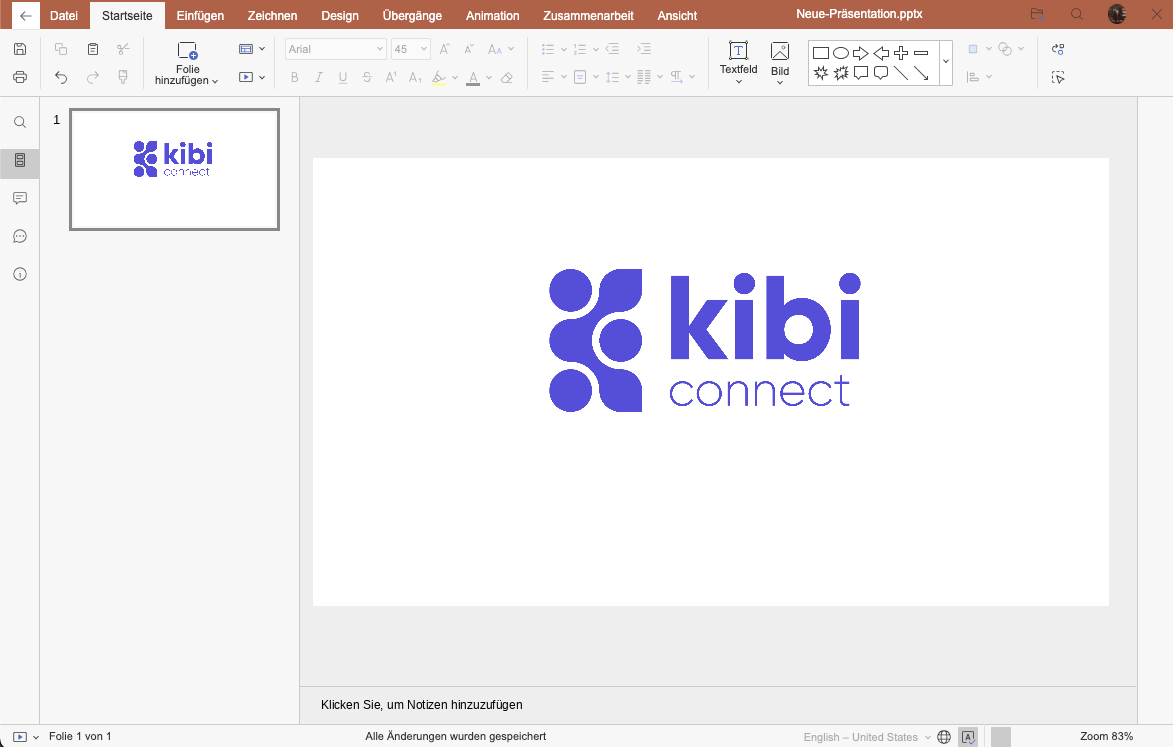The height and width of the screenshot is (747, 1173).
Task: Open the Chat icon in the sidebar
Action: [19, 236]
